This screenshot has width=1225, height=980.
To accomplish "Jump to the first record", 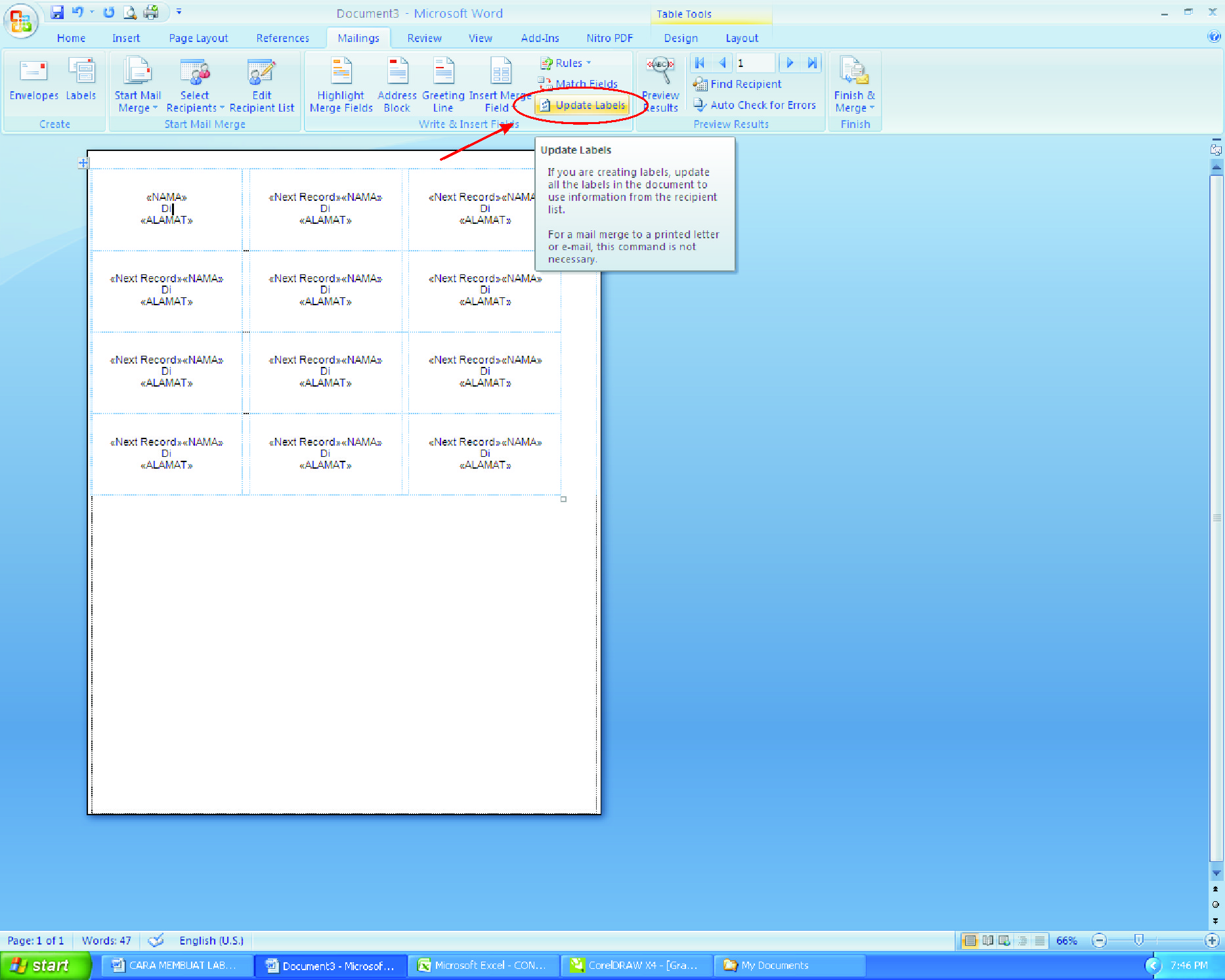I will pos(700,63).
